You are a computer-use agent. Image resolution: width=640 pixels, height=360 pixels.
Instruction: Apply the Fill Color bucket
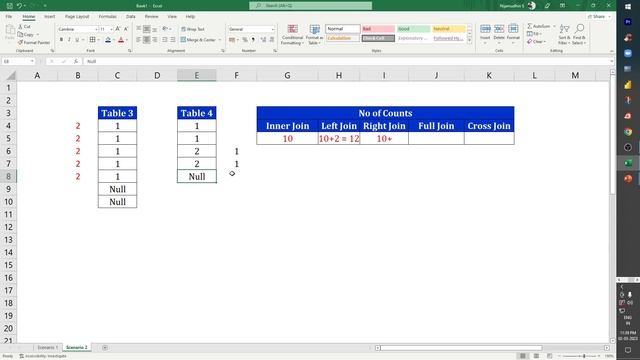click(108, 40)
